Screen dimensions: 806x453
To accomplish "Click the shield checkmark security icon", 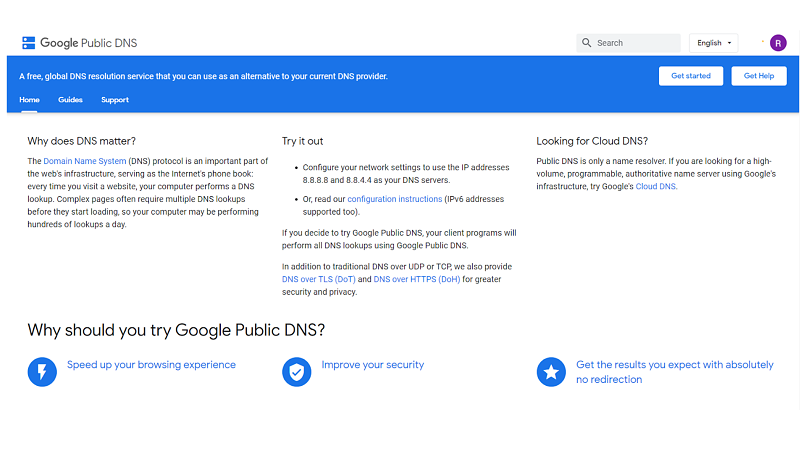I will (x=297, y=372).
